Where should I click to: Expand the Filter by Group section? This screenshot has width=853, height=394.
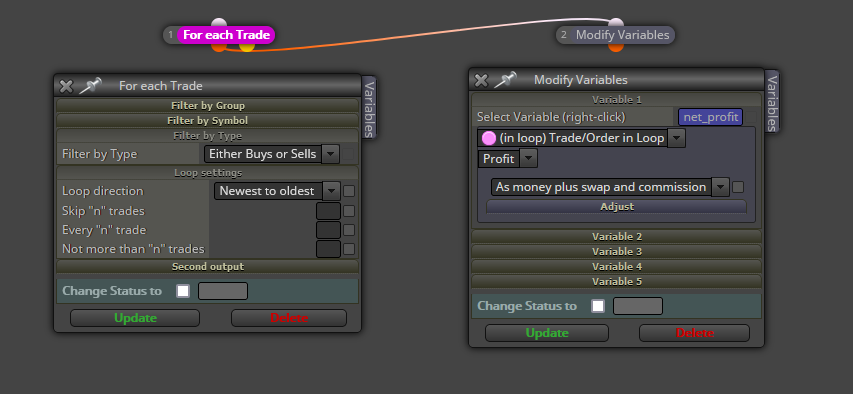[x=208, y=106]
